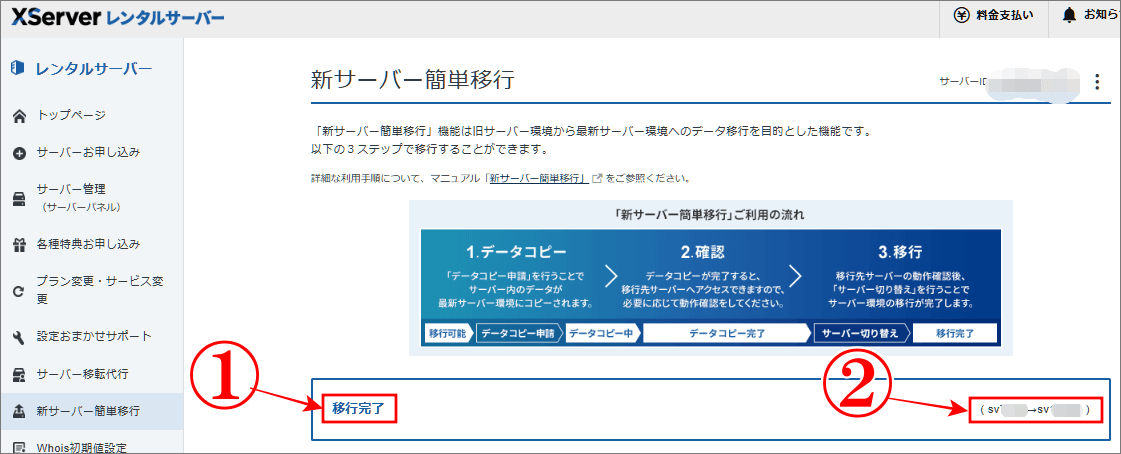Screen dimensions: 1121x454
Task: Click the plus icon beside サーバーお申し込み
Action: [20, 153]
